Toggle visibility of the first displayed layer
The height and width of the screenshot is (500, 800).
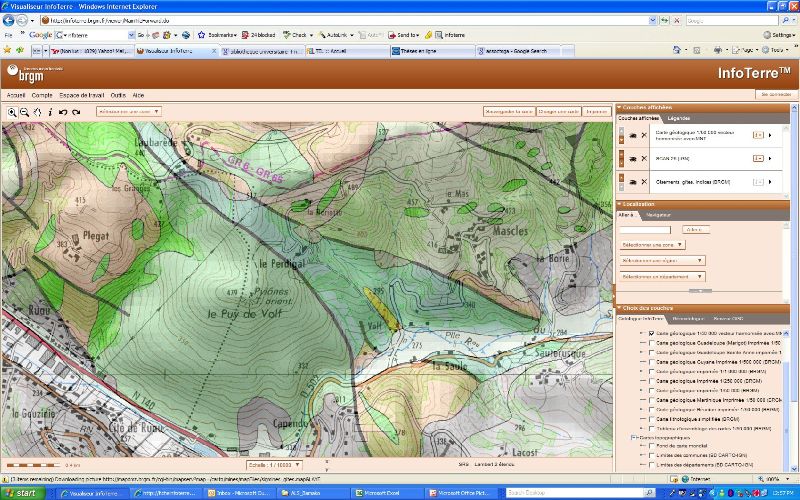632,134
